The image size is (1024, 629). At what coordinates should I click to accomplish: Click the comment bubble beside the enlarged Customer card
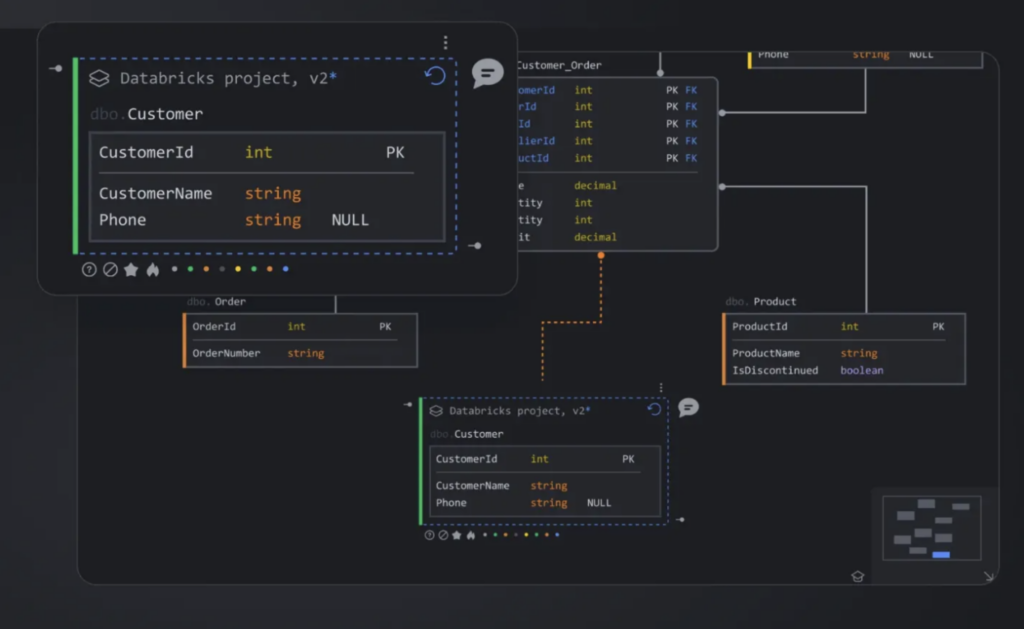pyautogui.click(x=487, y=73)
